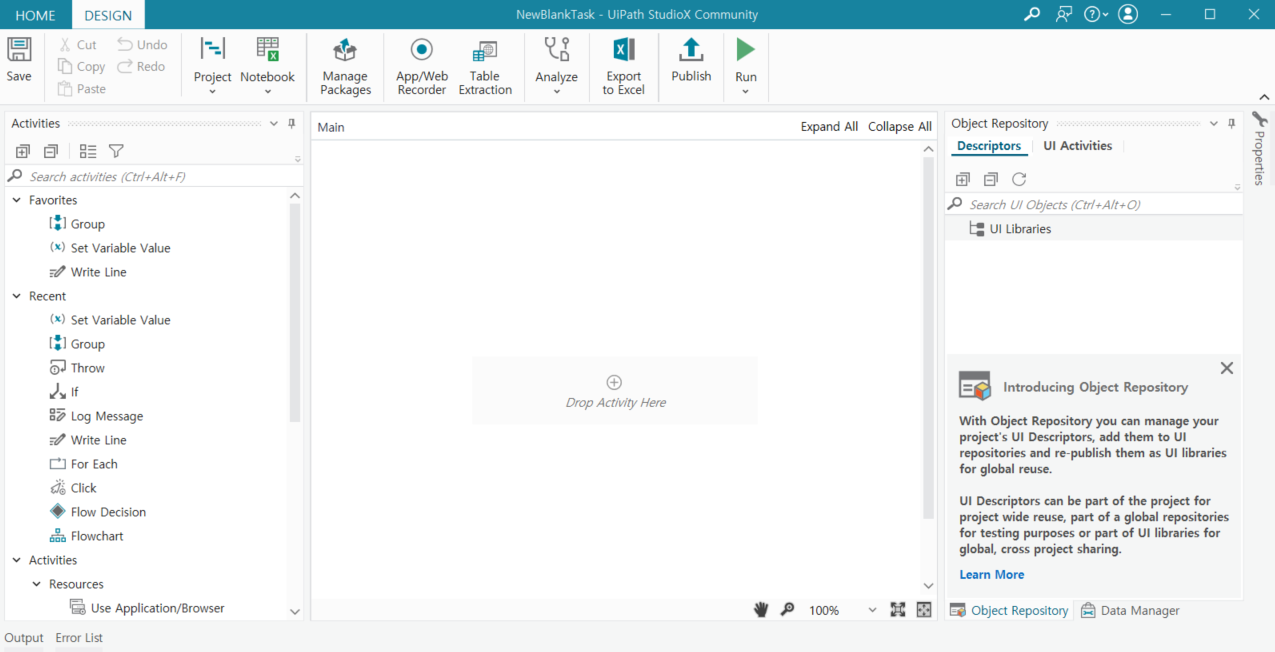Open the Help menu question mark
1275x652 pixels.
(1096, 14)
